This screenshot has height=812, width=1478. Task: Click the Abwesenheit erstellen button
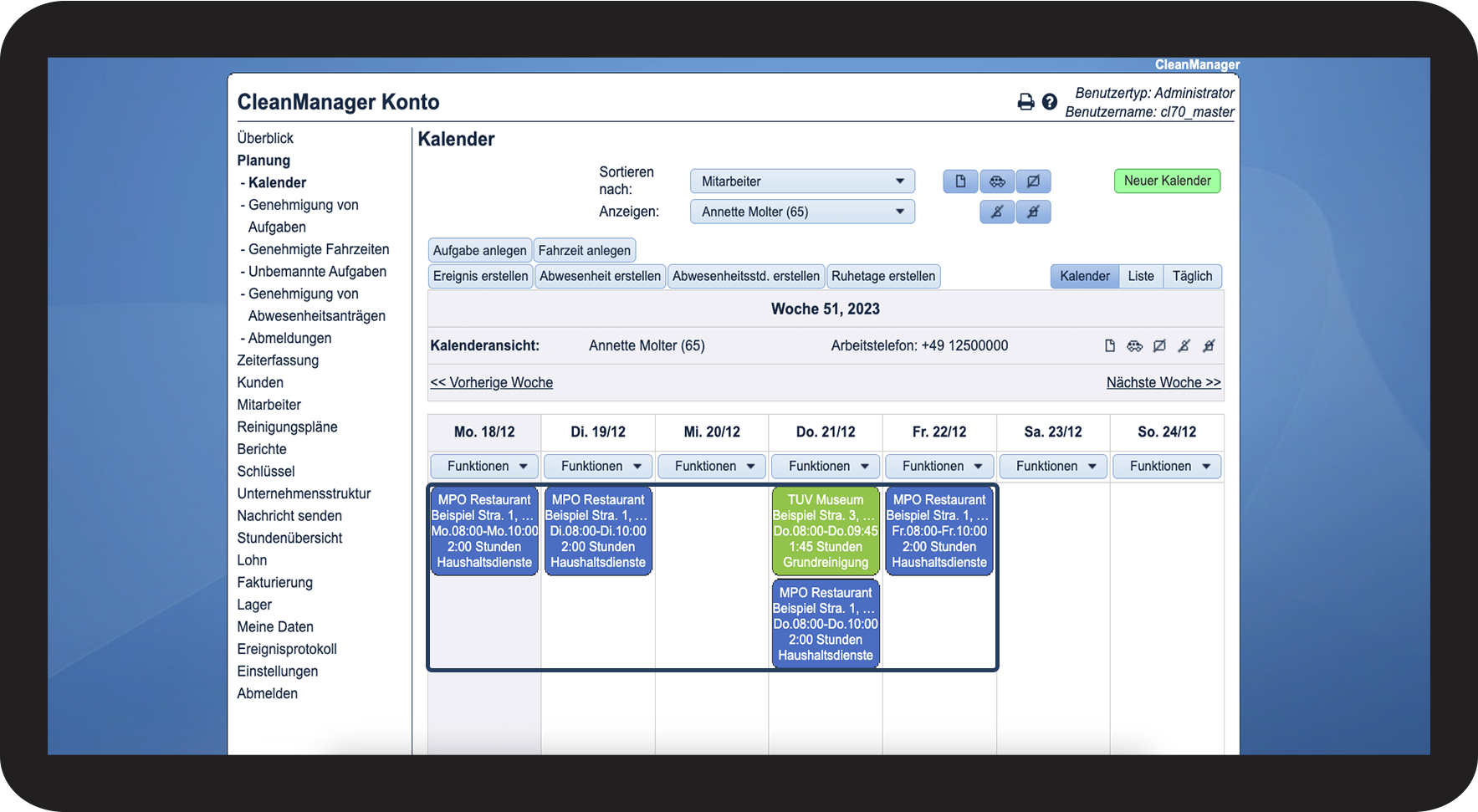click(601, 276)
